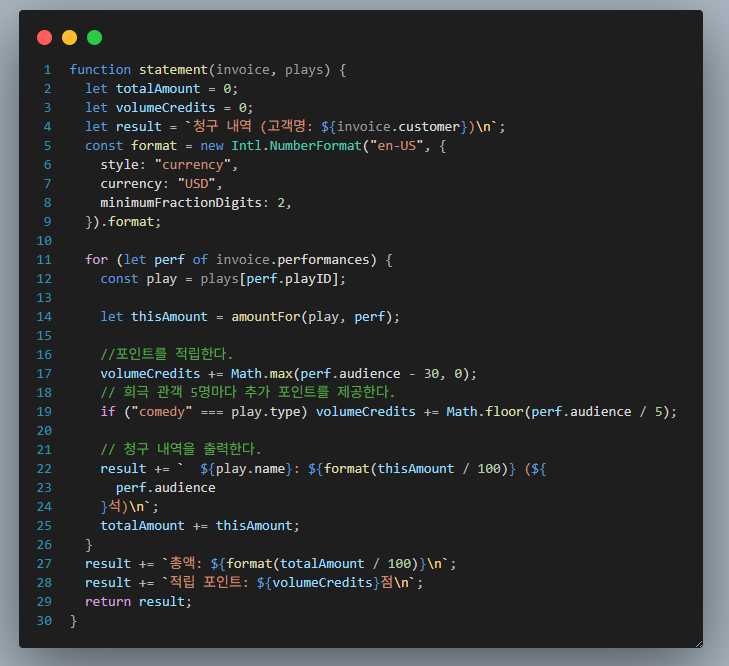Click '${invoice.customer}' on line 4
This screenshot has height=666, width=729.
tap(395, 127)
